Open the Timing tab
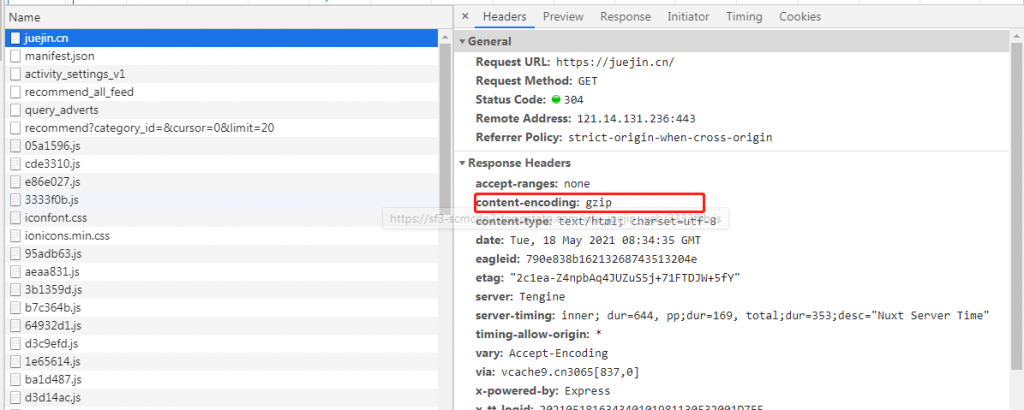Image resolution: width=1024 pixels, height=410 pixels. point(744,17)
